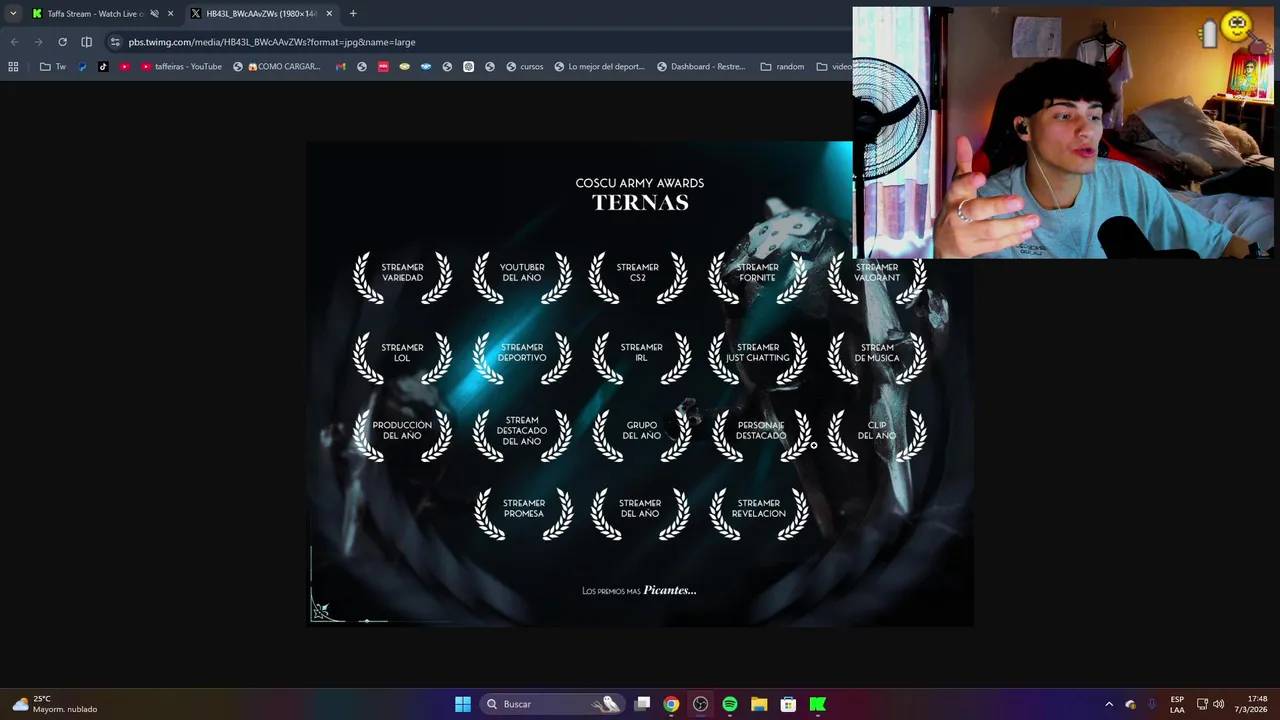Viewport: 1280px width, 720px height.
Task: Open a new browser tab
Action: [353, 13]
